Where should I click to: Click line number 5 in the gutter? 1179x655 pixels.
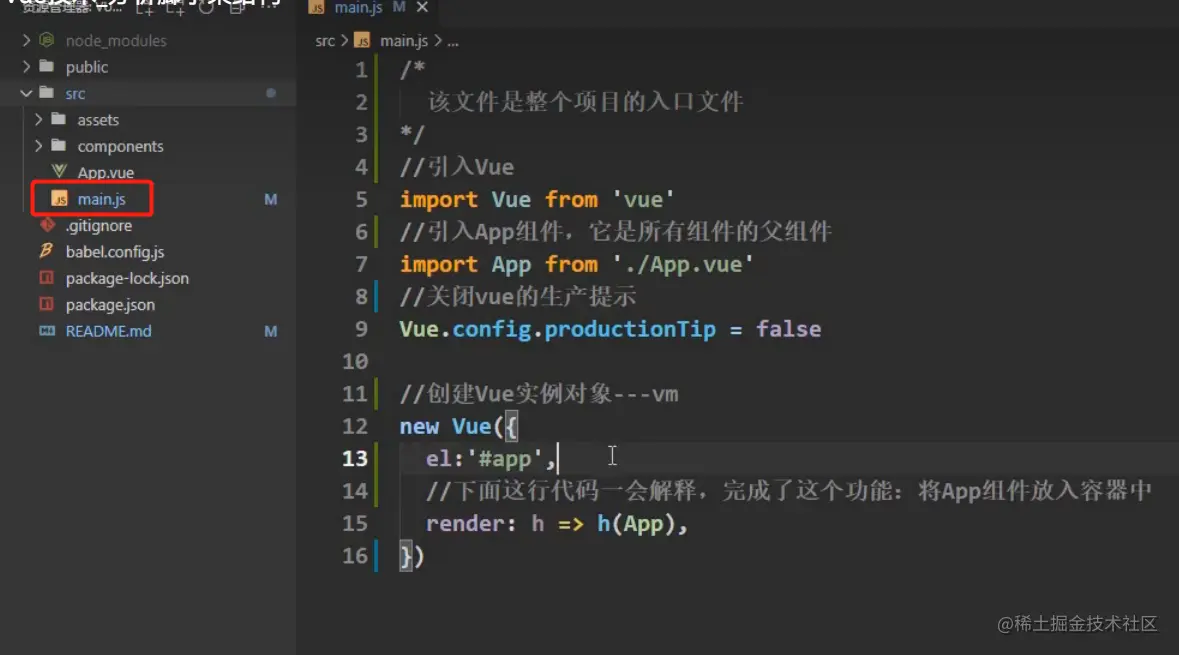[x=361, y=199]
